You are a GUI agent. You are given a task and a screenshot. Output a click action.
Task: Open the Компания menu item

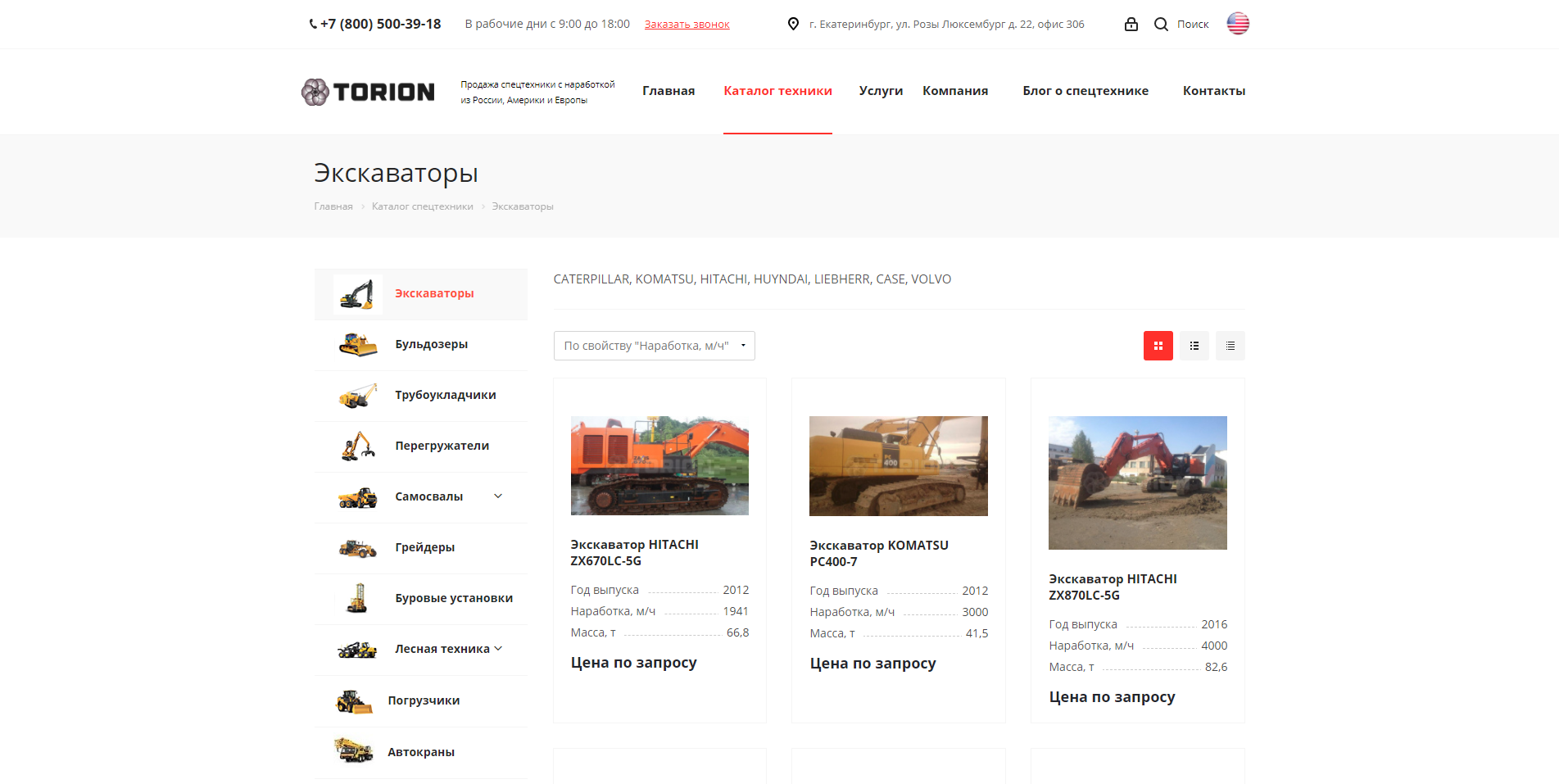(955, 91)
